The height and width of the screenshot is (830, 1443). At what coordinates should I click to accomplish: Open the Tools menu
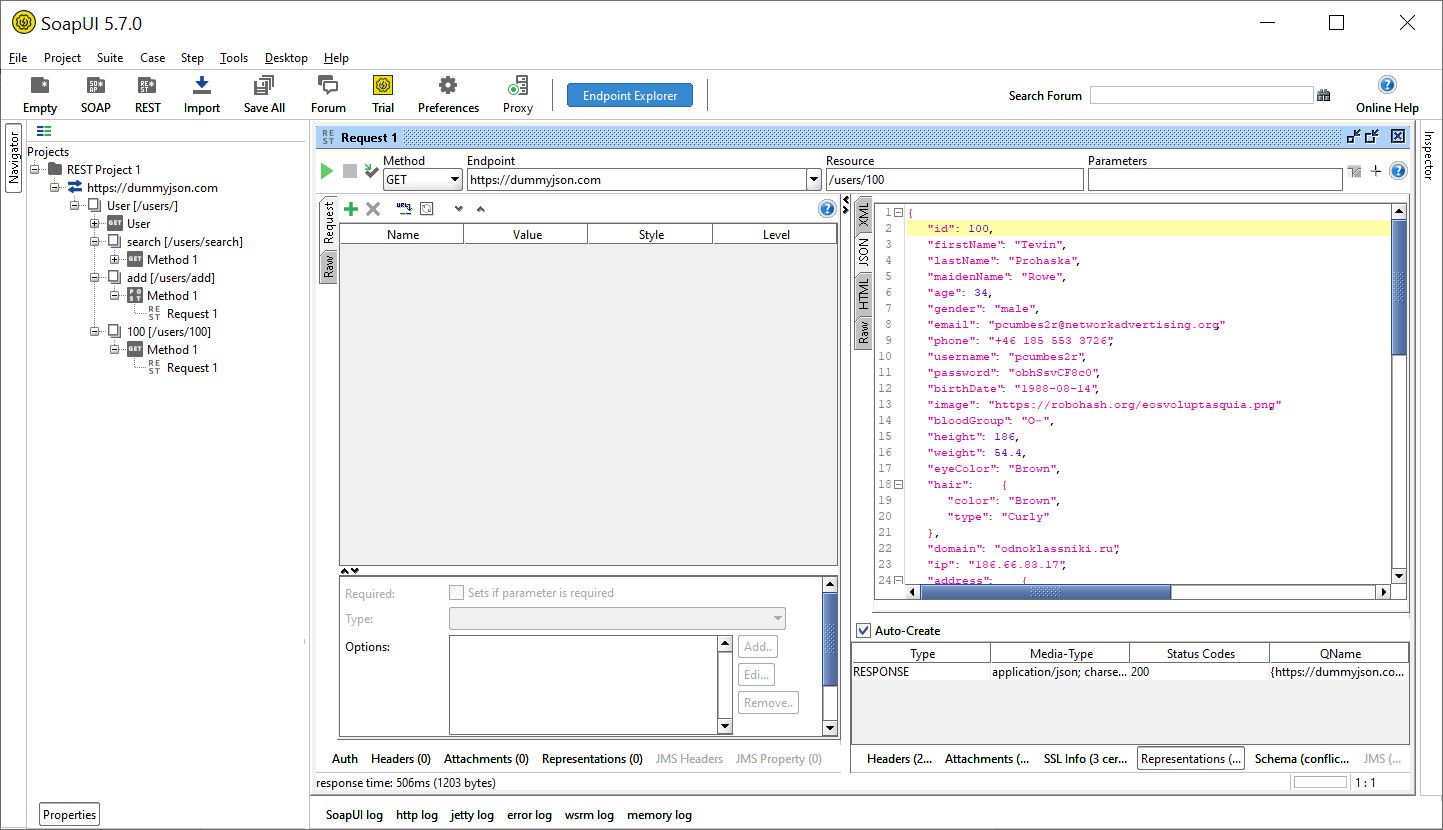[x=234, y=58]
